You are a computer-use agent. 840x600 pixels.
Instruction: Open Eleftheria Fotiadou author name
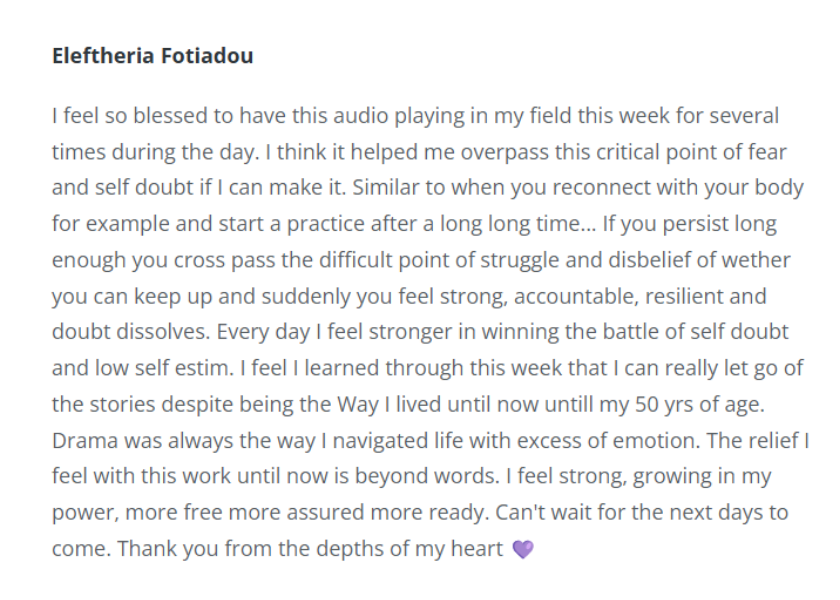click(153, 56)
